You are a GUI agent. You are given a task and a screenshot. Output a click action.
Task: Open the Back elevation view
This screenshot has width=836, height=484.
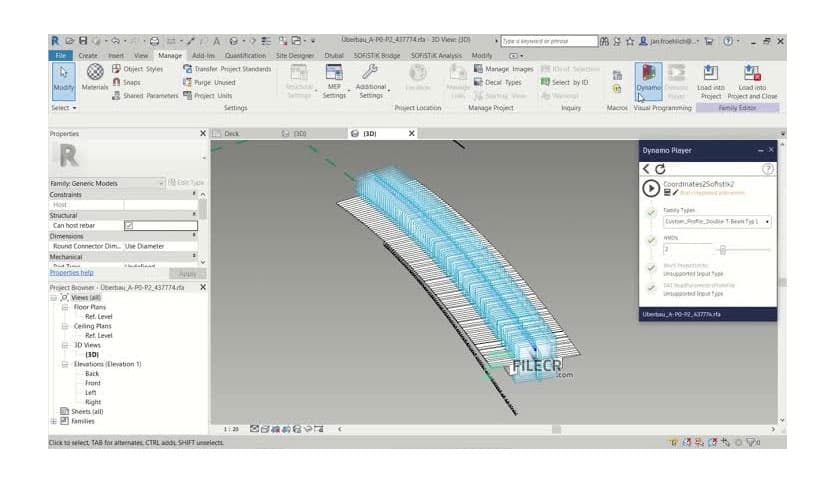coord(92,374)
